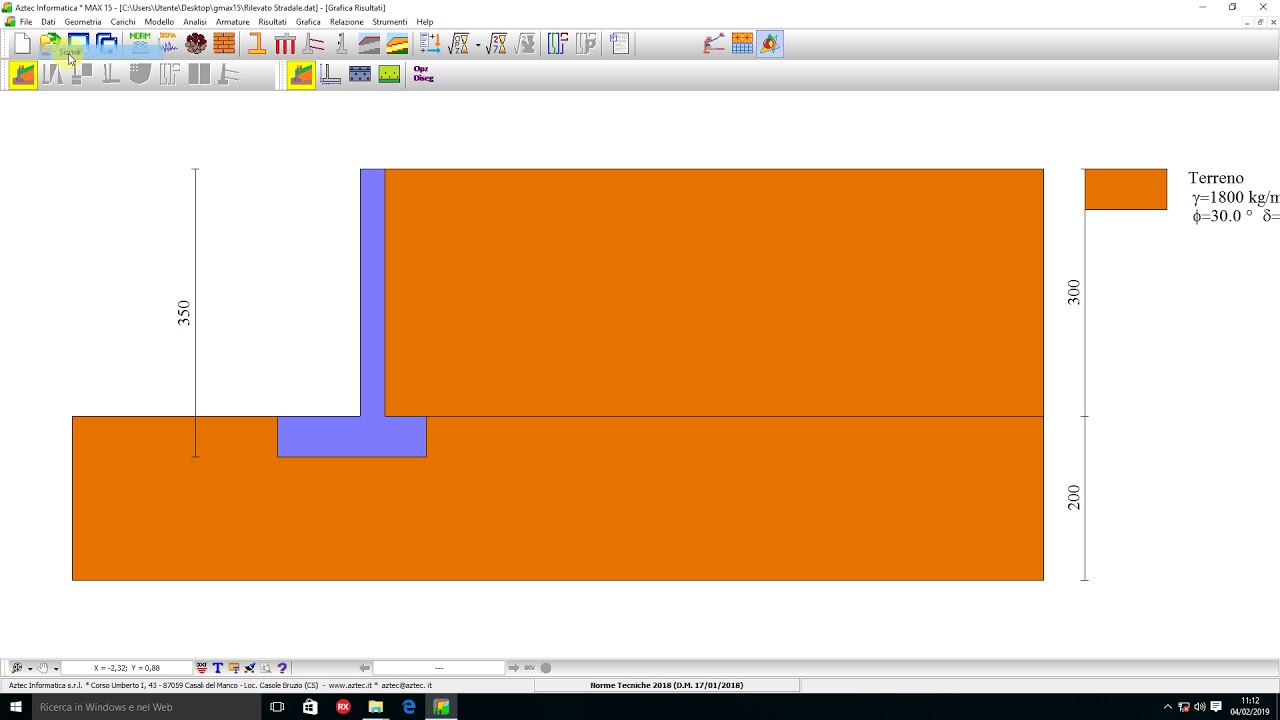Open the Strumenti menu

pyautogui.click(x=390, y=22)
